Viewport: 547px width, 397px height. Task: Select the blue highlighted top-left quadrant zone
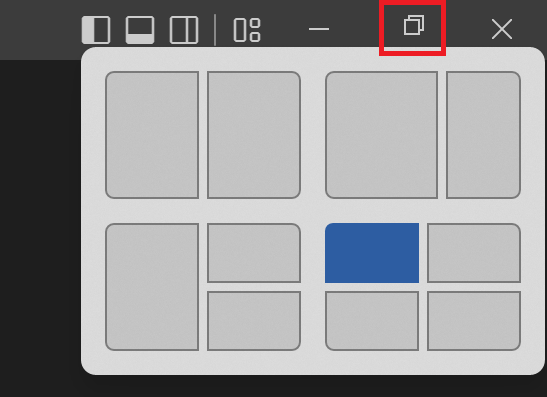point(372,253)
